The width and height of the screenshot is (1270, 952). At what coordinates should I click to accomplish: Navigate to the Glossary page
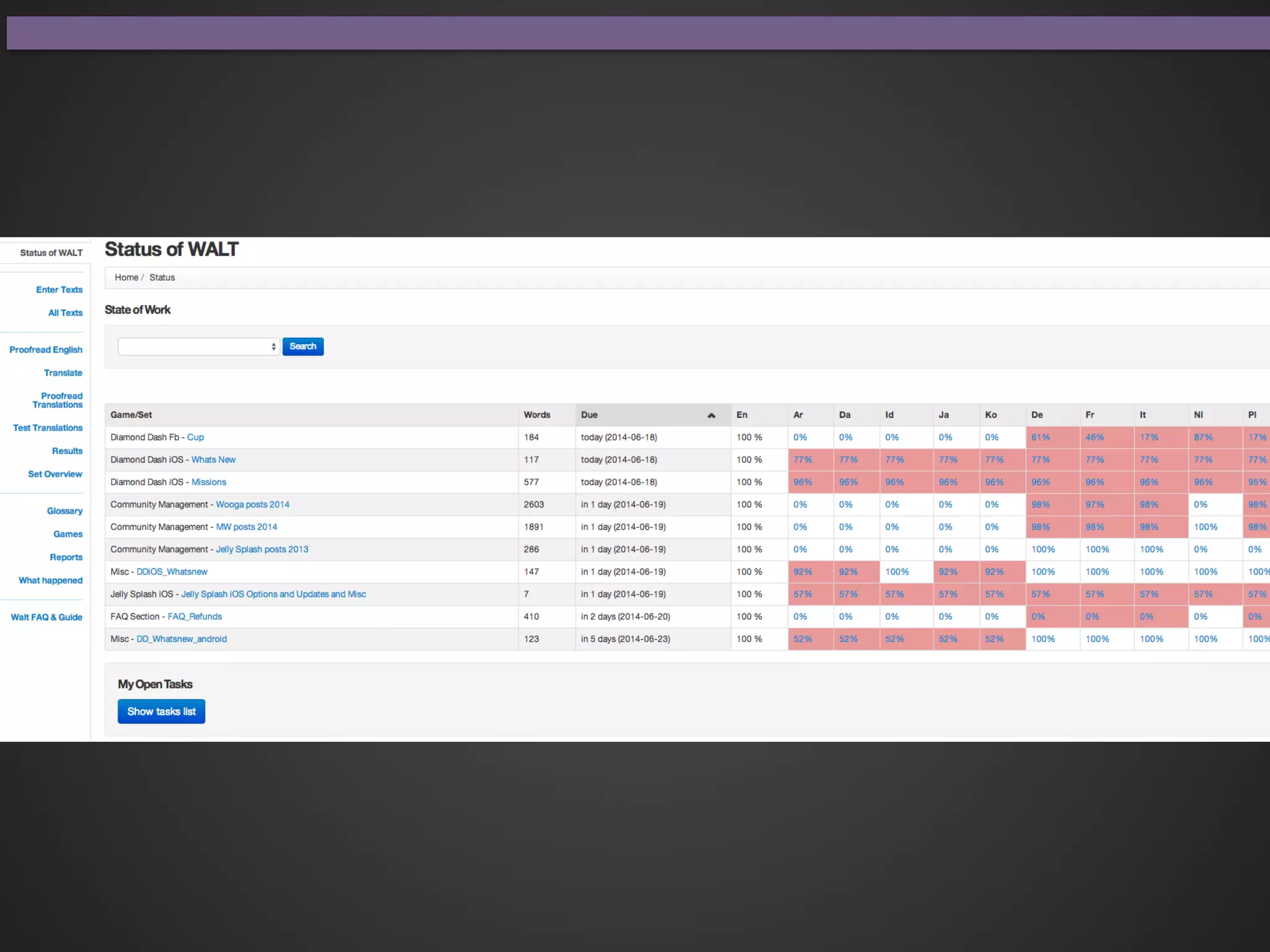[64, 511]
